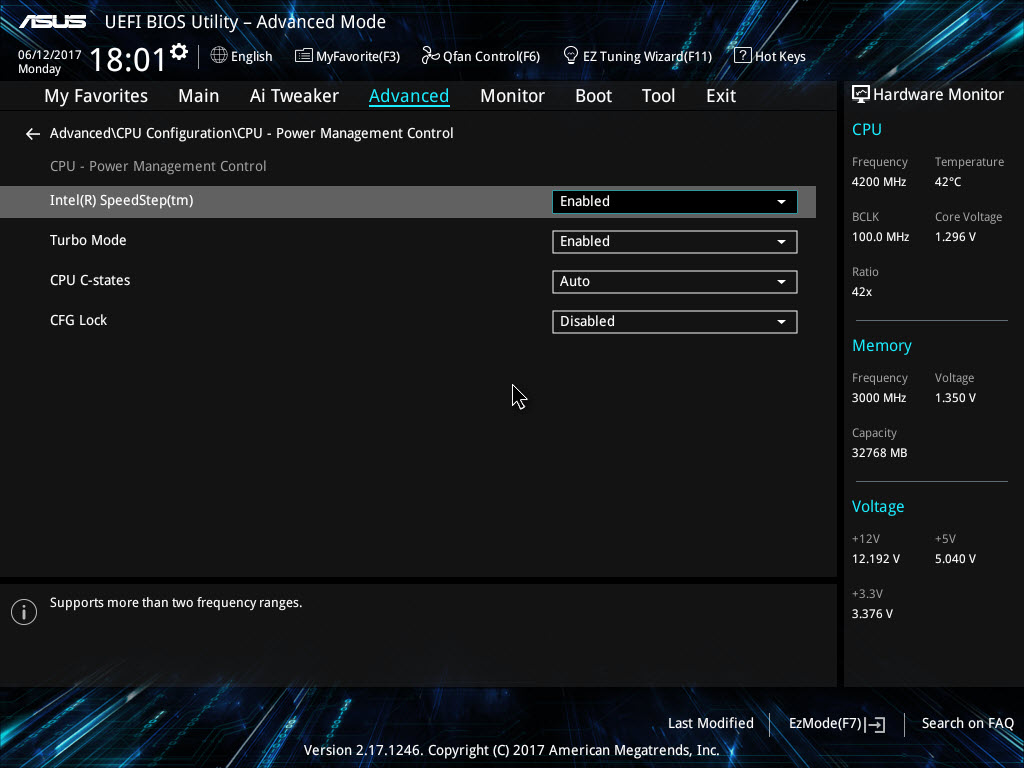This screenshot has height=768, width=1024.
Task: Switch to the Main tab
Action: 199,96
